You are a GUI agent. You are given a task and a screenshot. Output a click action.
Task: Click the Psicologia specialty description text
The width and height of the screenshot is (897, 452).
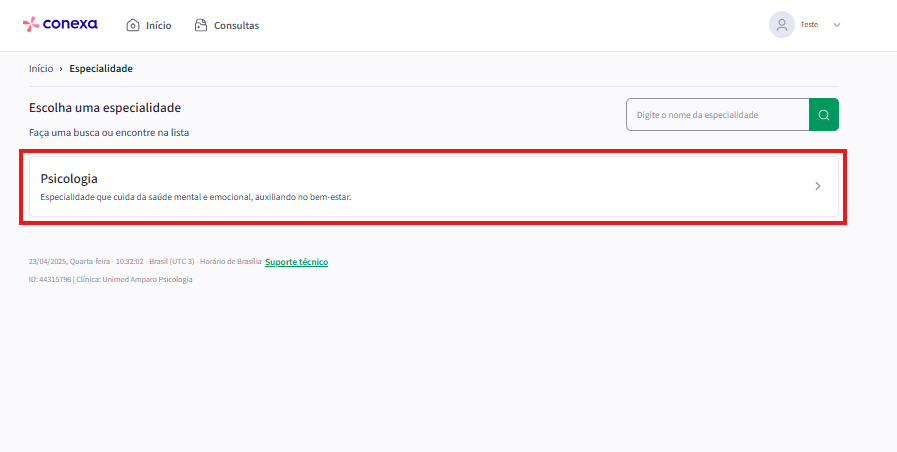click(195, 197)
